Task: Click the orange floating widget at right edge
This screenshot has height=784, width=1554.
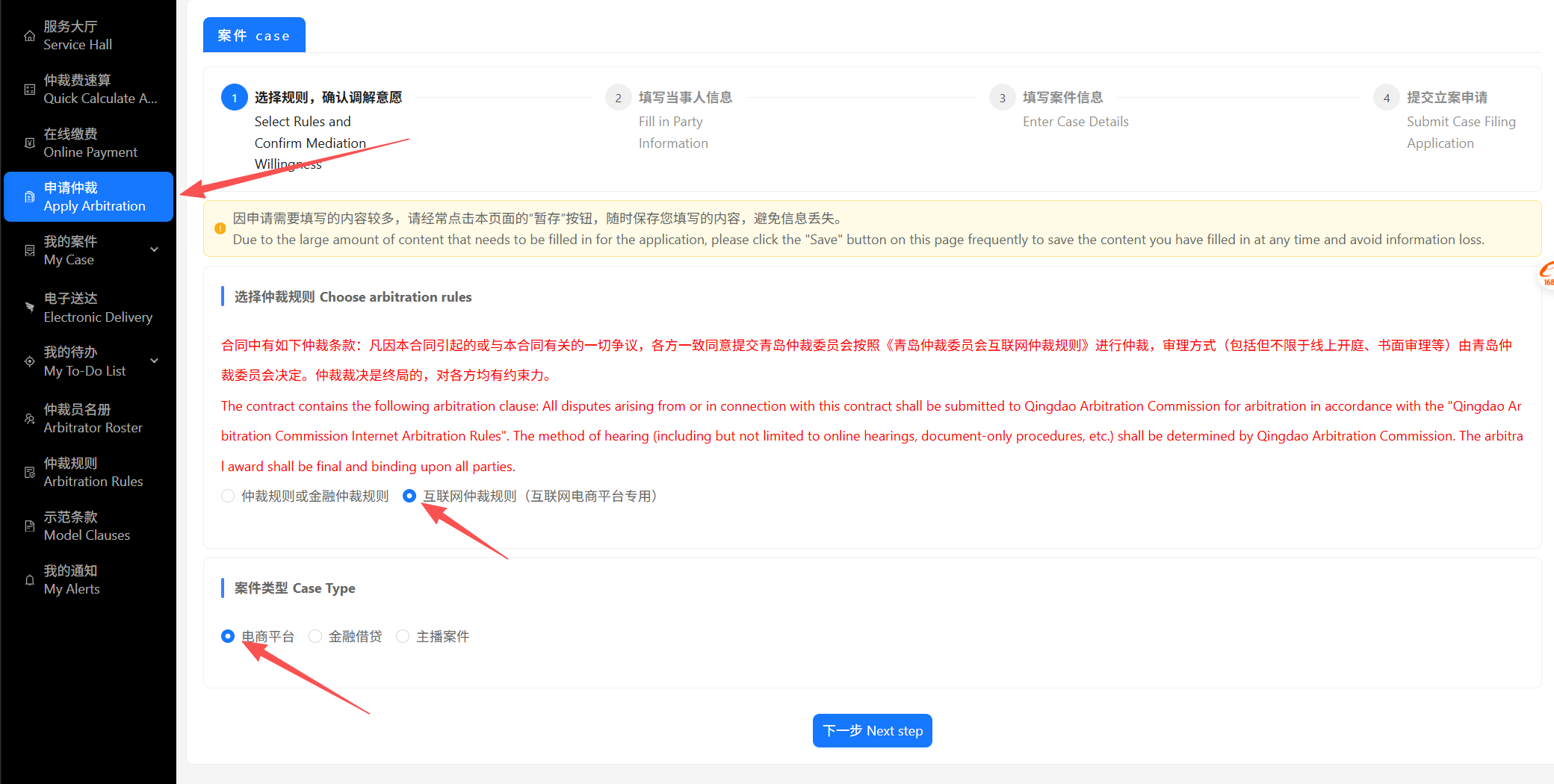Action: 1547,274
